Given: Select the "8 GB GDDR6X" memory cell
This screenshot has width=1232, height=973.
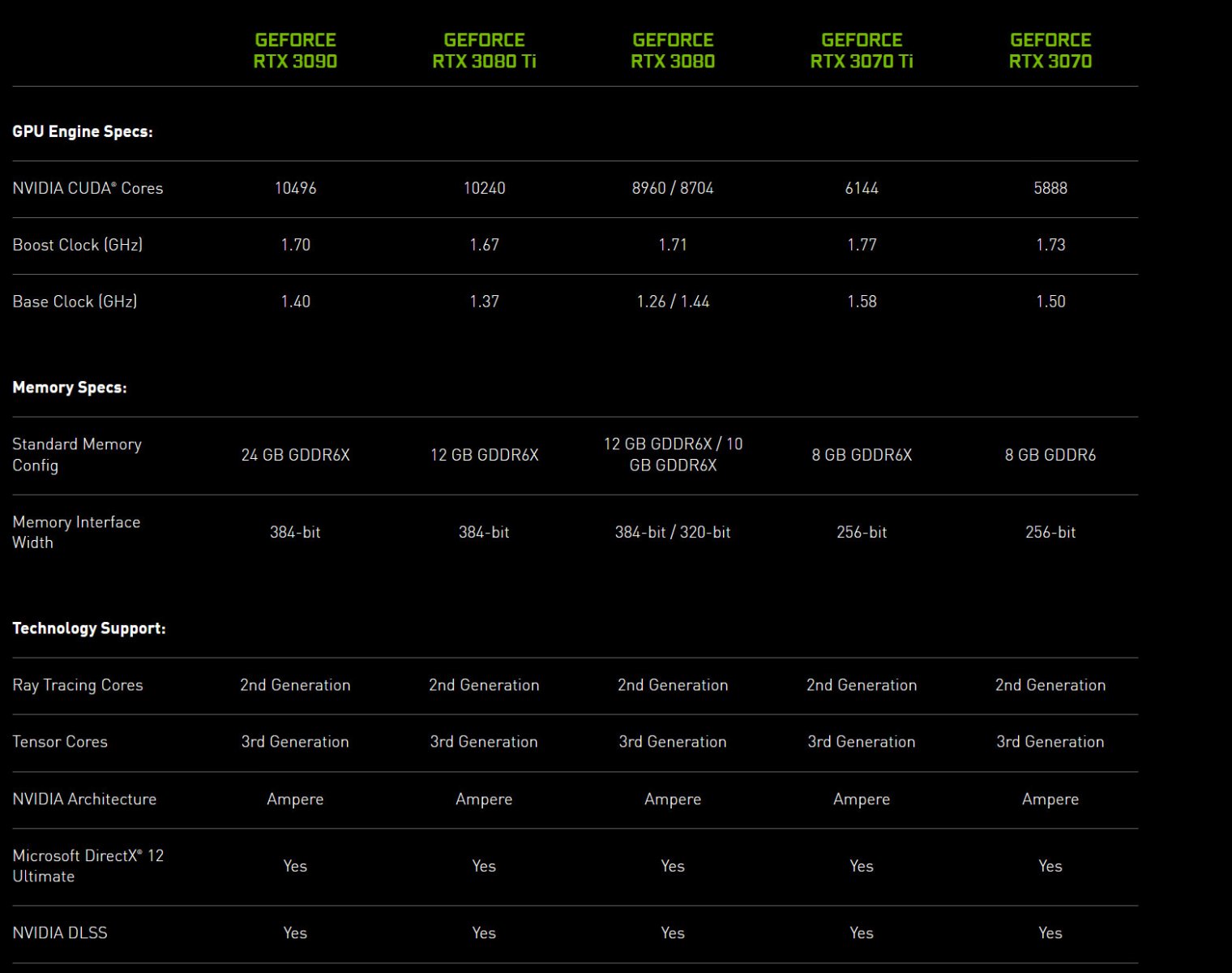Looking at the screenshot, I should (x=862, y=455).
